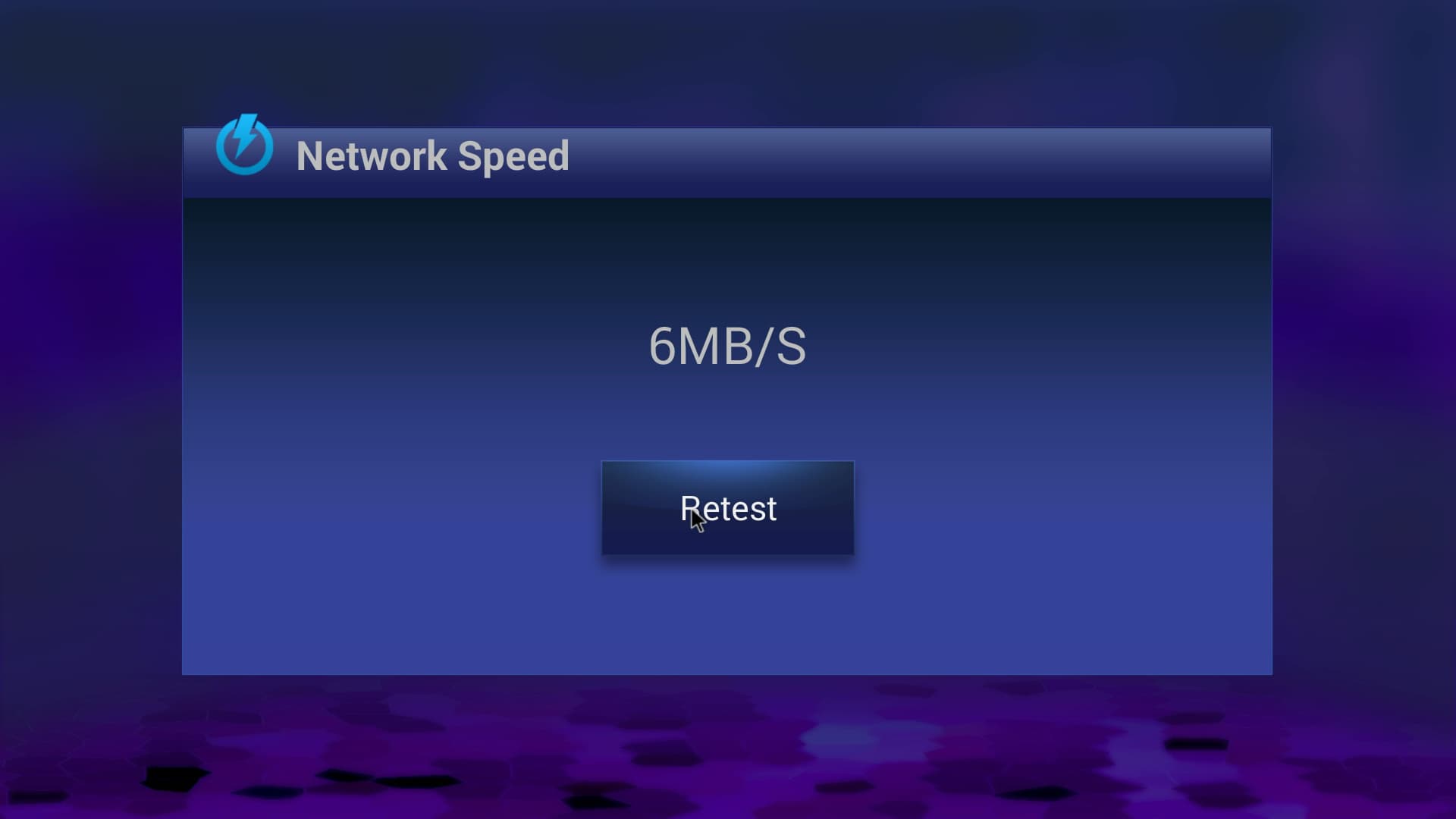Click the Network Speed app icon
Screen dimensions: 1456x819
point(244,144)
